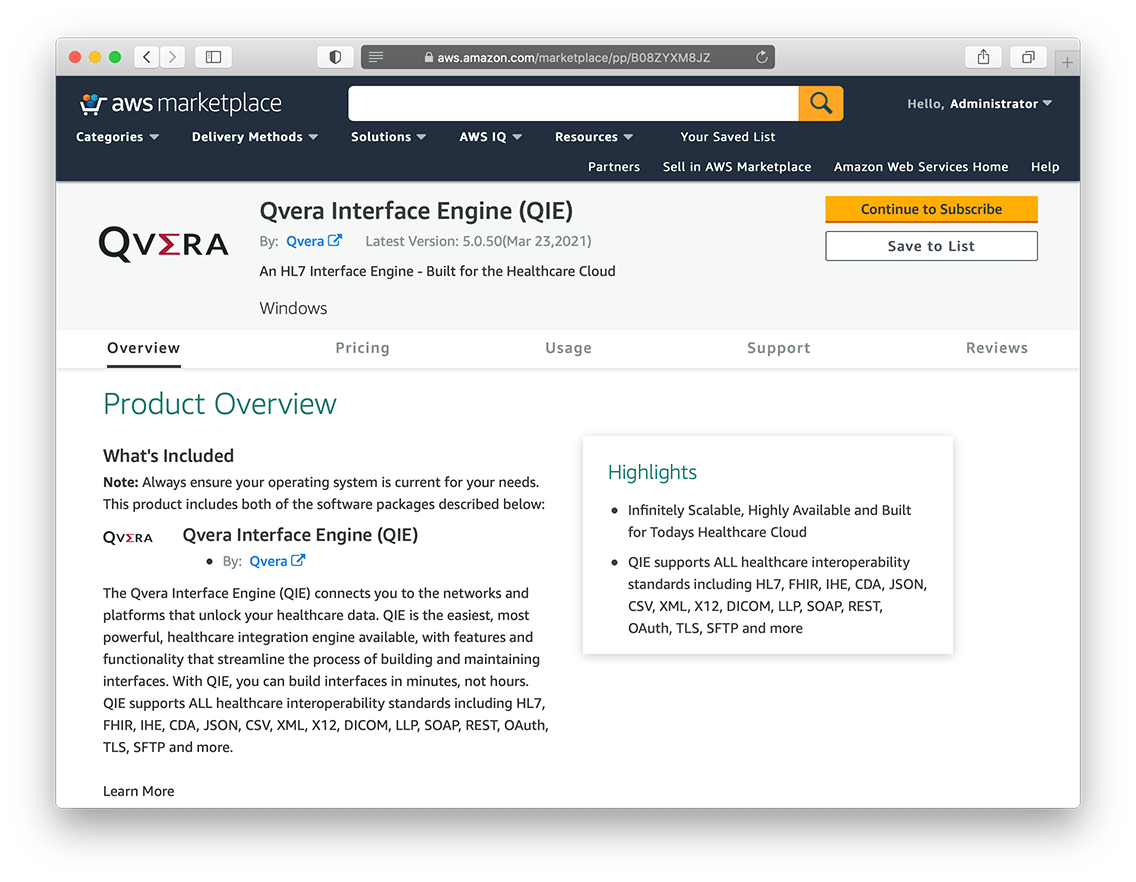Reload the page with refresh icon
The width and height of the screenshot is (1136, 882).
(761, 57)
